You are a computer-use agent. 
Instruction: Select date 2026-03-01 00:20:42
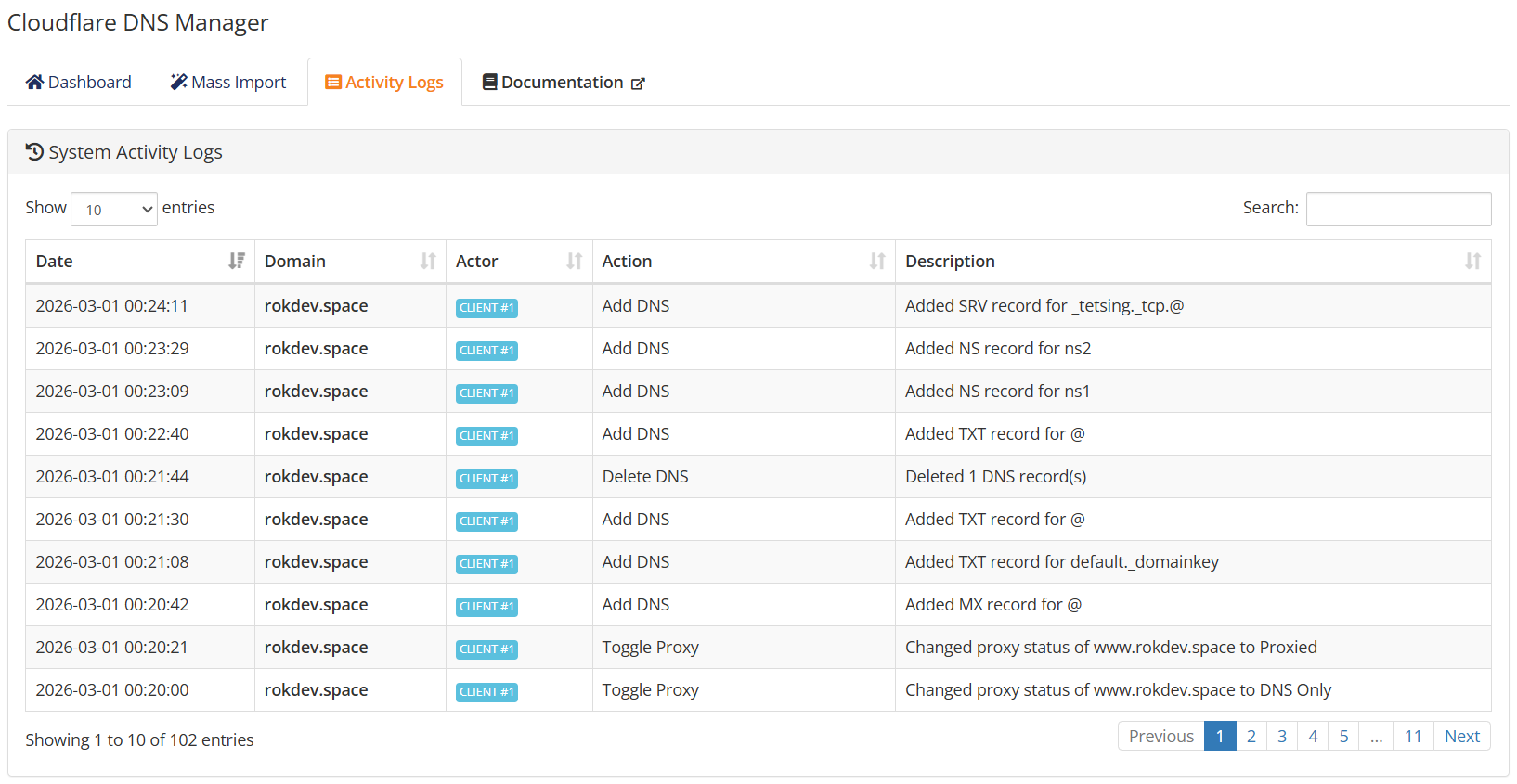[112, 604]
